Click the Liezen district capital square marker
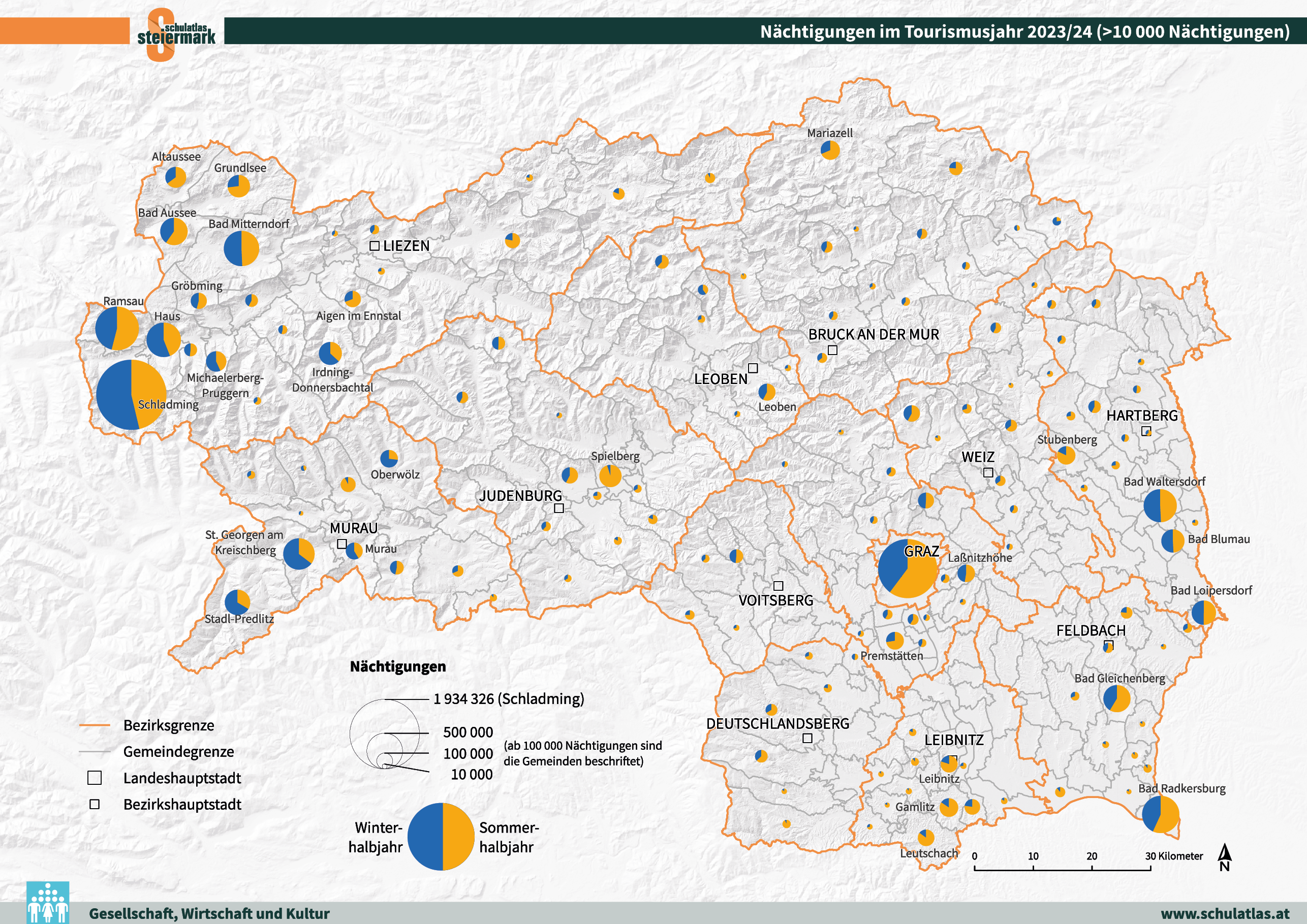Screen dimensions: 1307x924 [375, 246]
